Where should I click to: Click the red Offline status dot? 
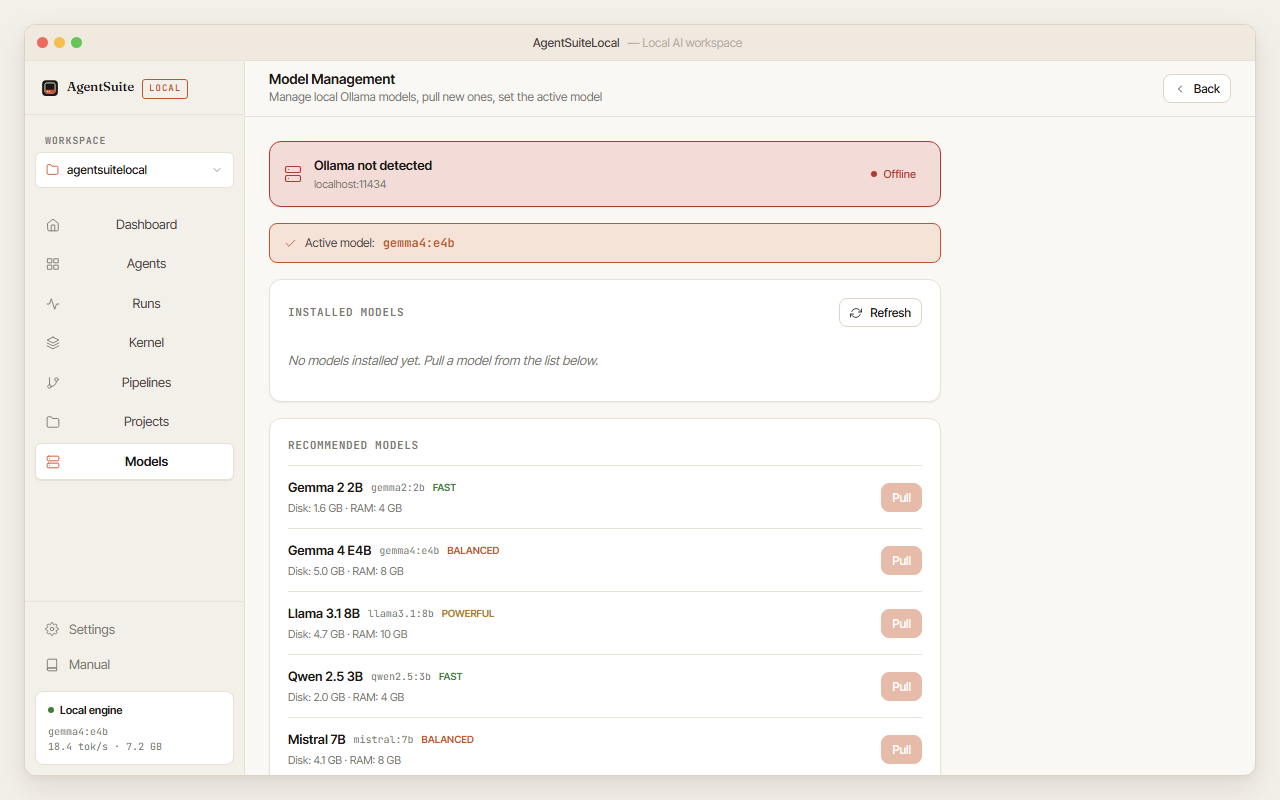pos(874,174)
